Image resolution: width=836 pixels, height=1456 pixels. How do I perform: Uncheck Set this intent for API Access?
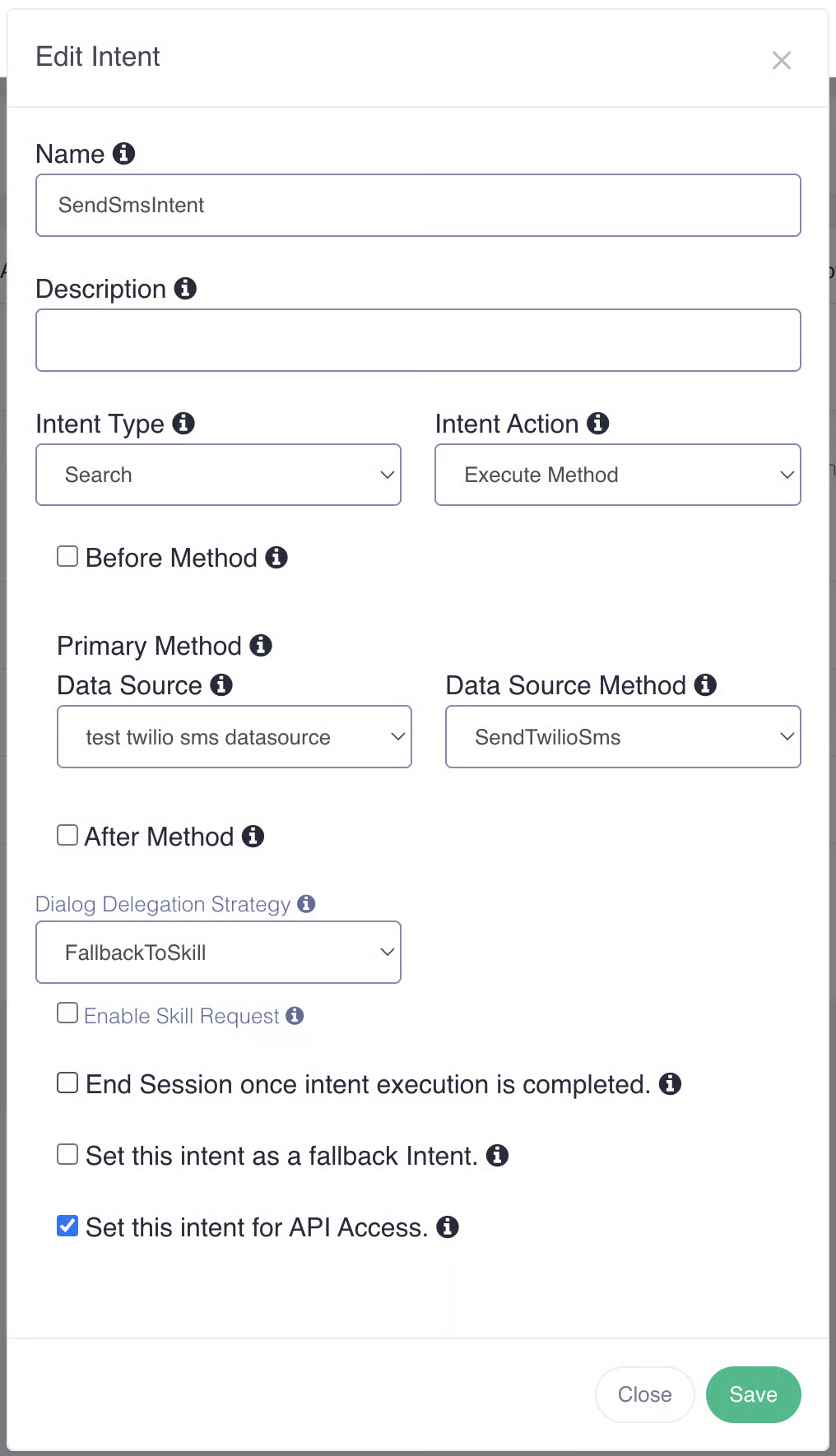67,1226
